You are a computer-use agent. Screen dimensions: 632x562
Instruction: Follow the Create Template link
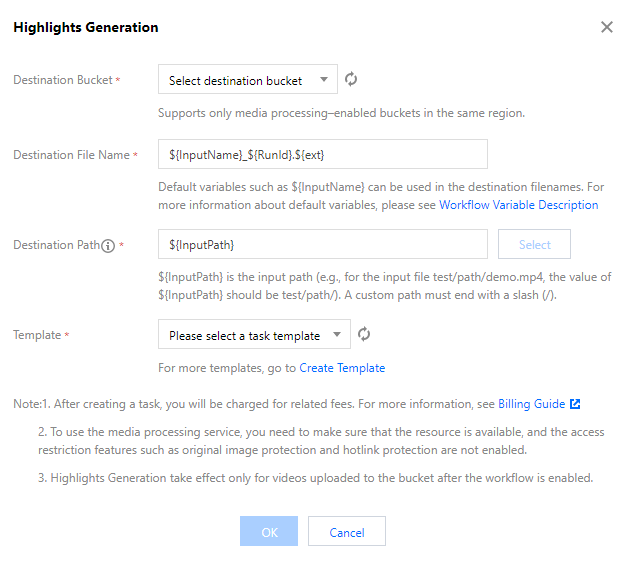coord(342,368)
